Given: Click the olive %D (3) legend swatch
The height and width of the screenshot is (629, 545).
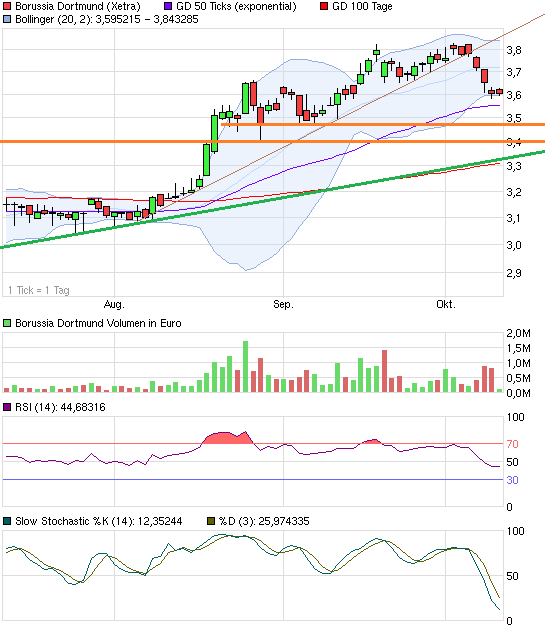Looking at the screenshot, I should pos(211,521).
